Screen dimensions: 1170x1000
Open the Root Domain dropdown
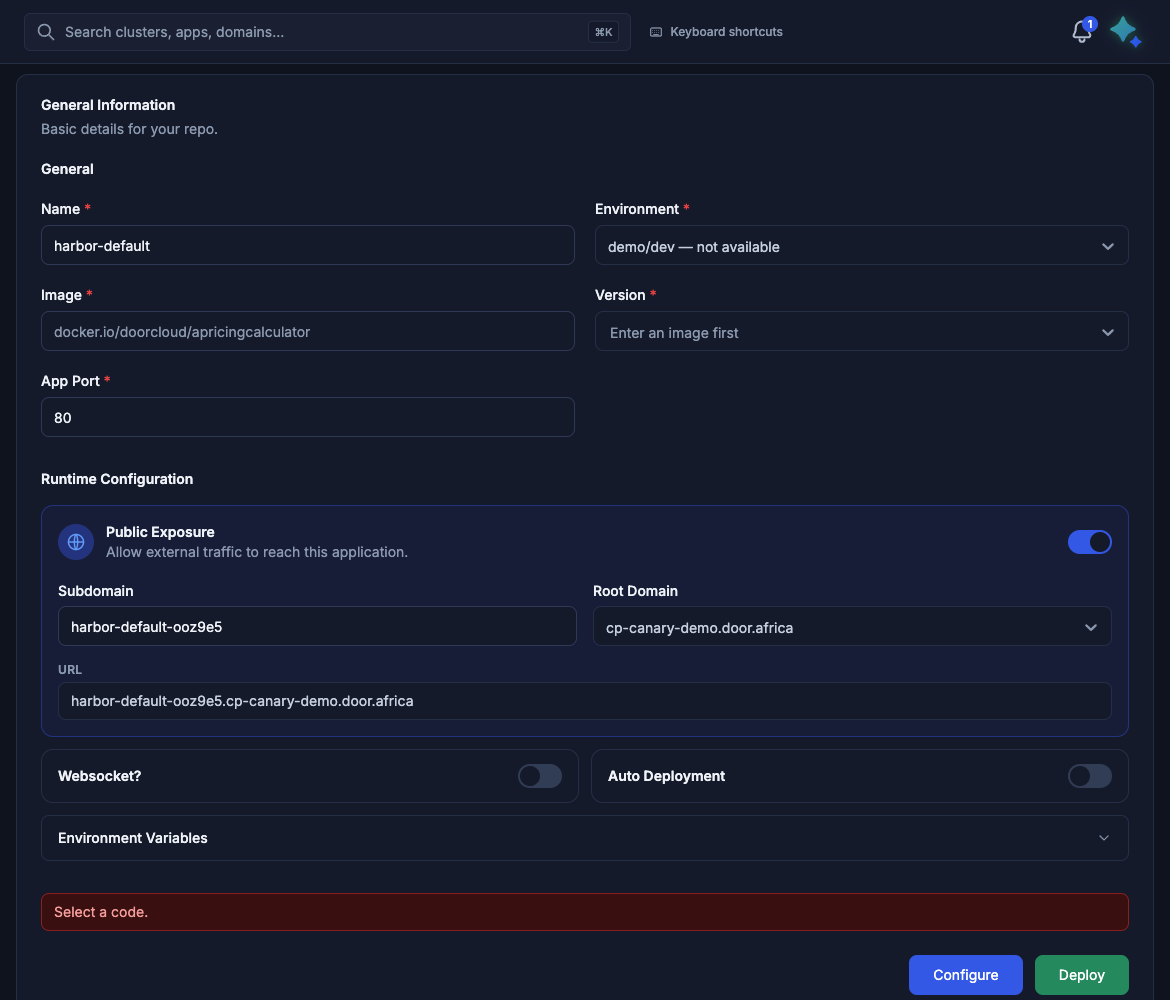click(x=851, y=626)
